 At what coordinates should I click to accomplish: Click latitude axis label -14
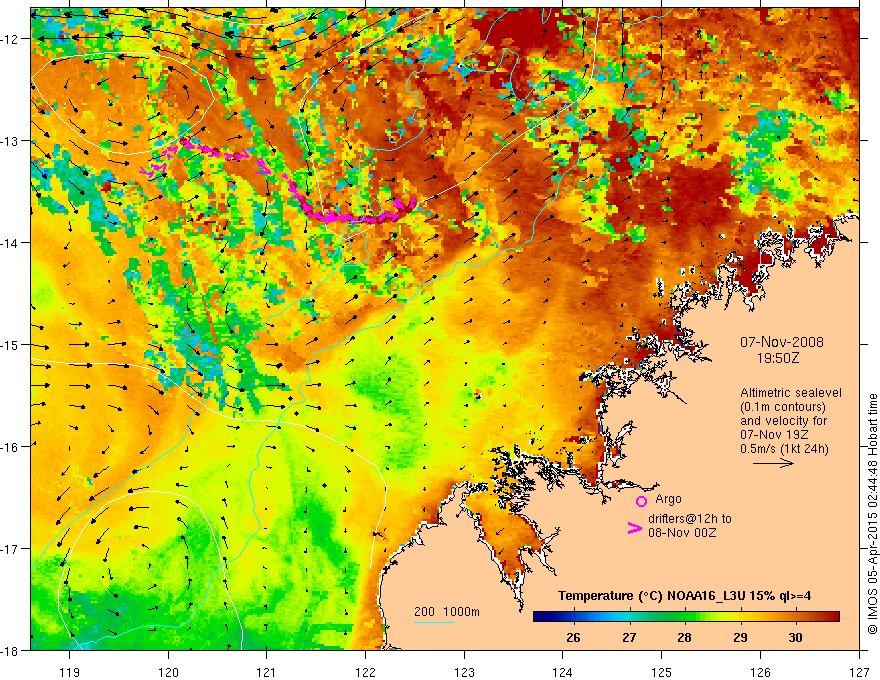tap(10, 243)
